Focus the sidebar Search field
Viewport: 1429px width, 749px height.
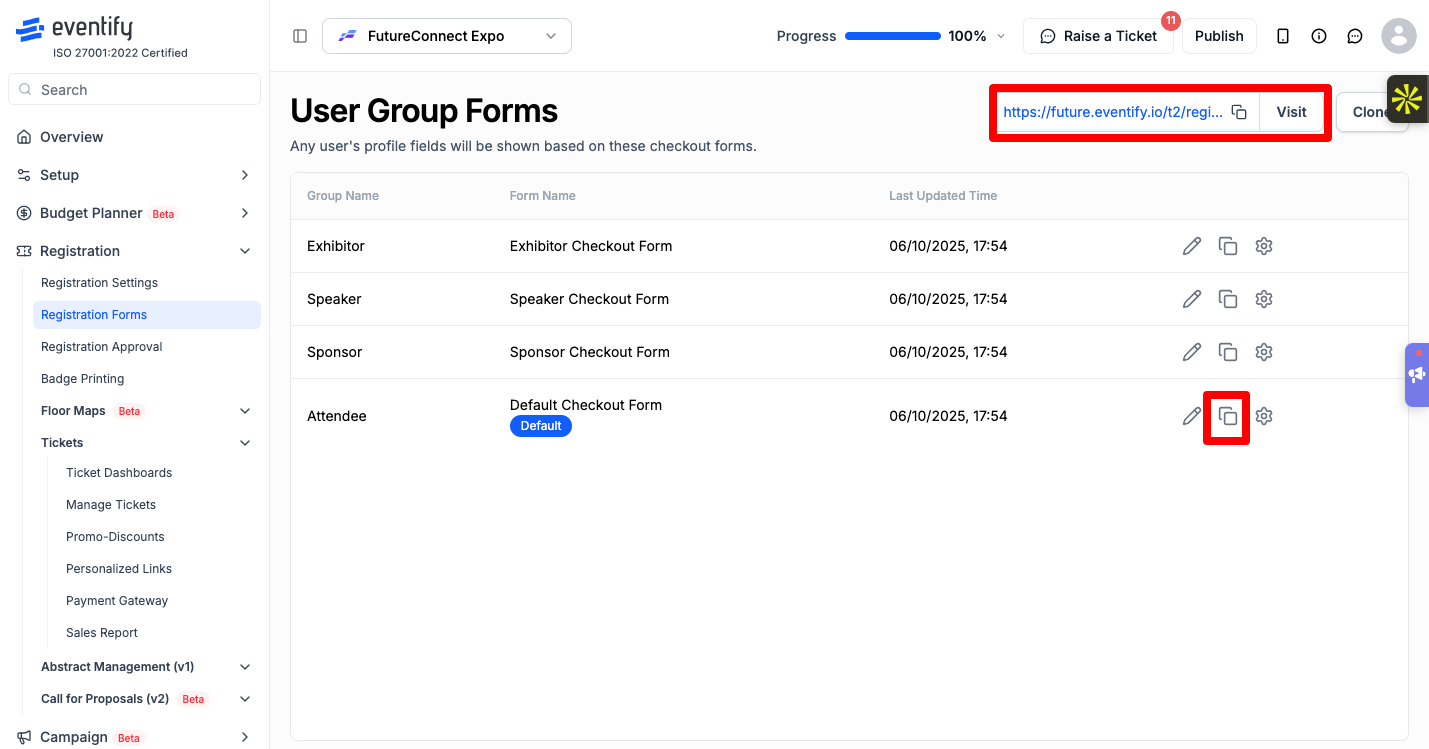(134, 89)
